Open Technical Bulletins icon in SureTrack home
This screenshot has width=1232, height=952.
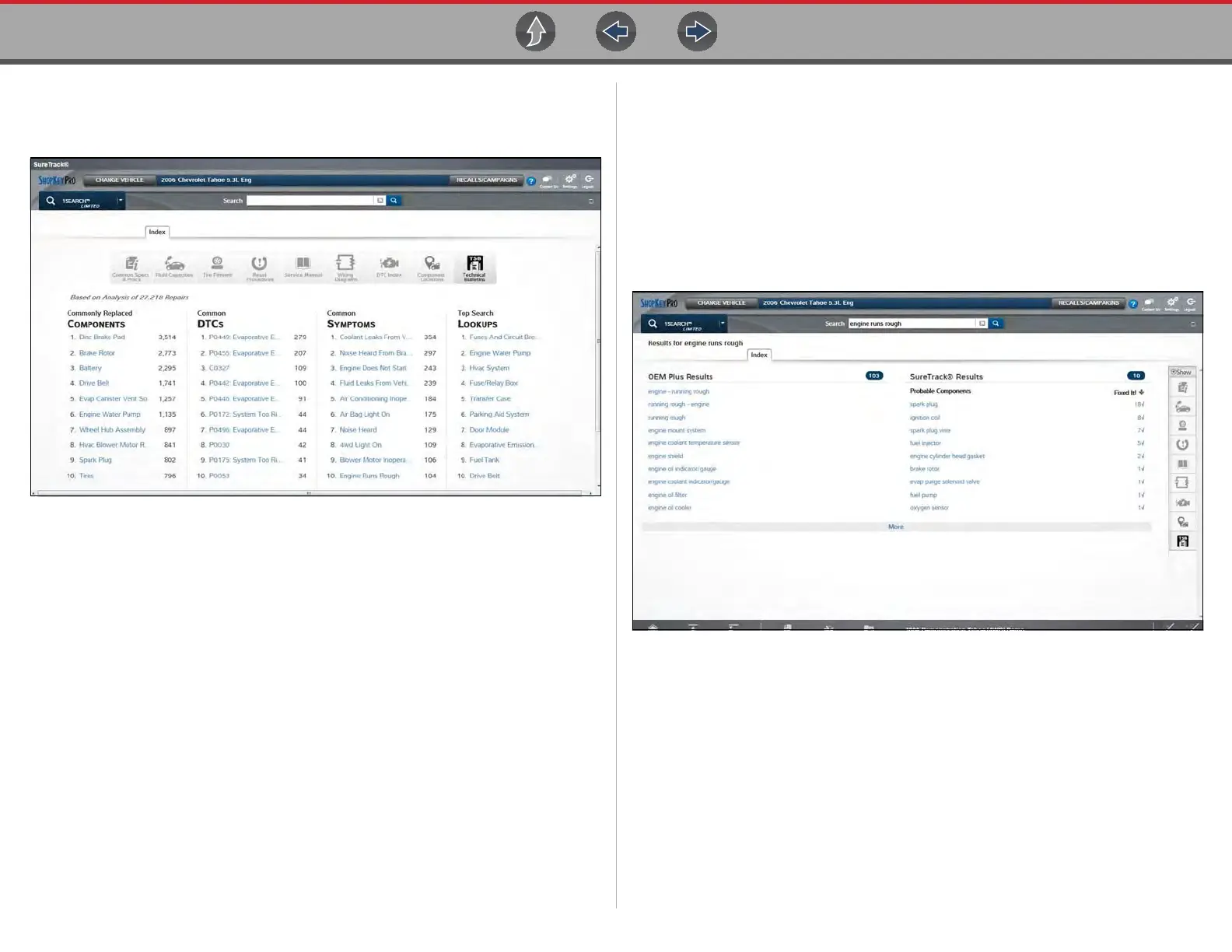[x=474, y=268]
